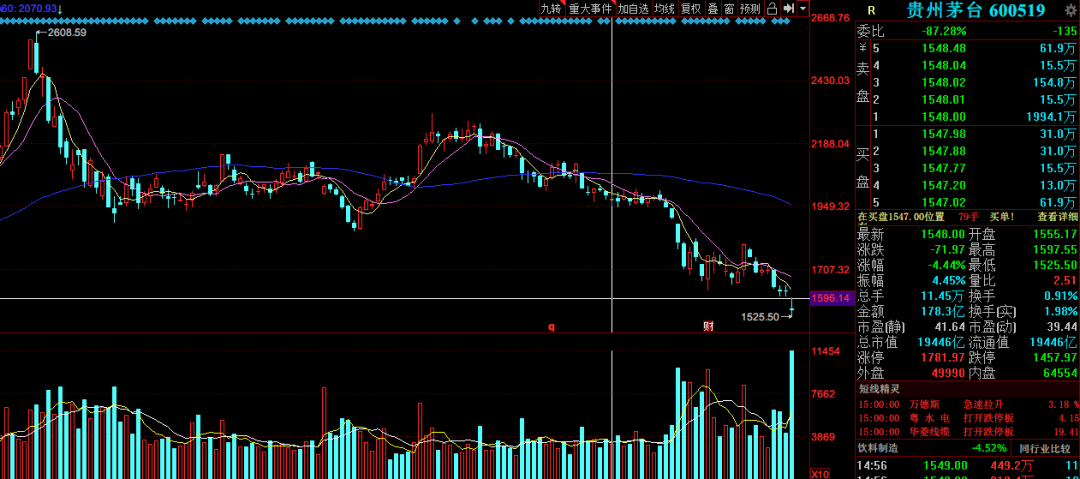Viewport: 1080px width, 479px height.
Task: Click the padlock lock icon in toolbar
Action: [773, 8]
